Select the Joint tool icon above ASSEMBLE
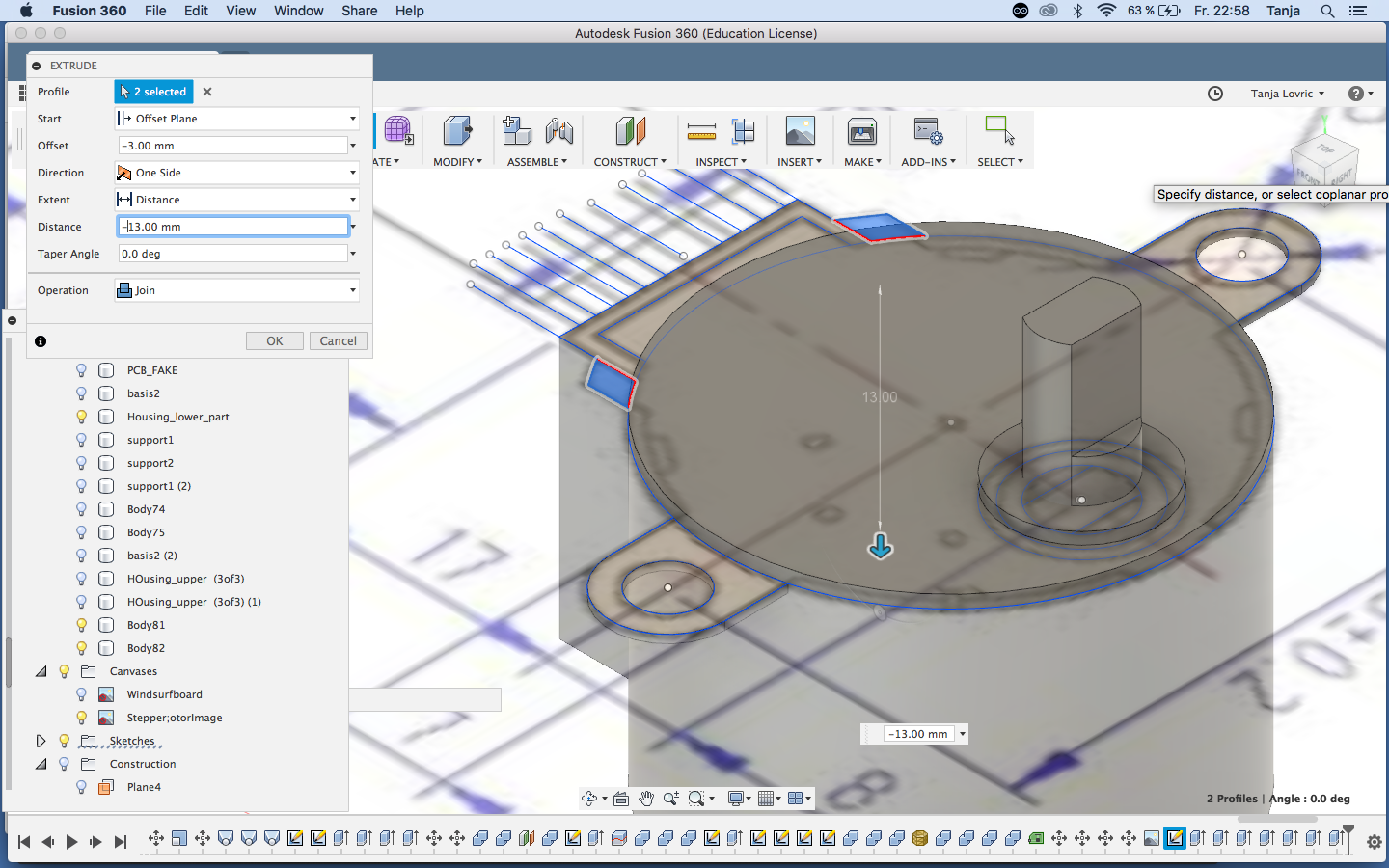1389x868 pixels. click(559, 131)
